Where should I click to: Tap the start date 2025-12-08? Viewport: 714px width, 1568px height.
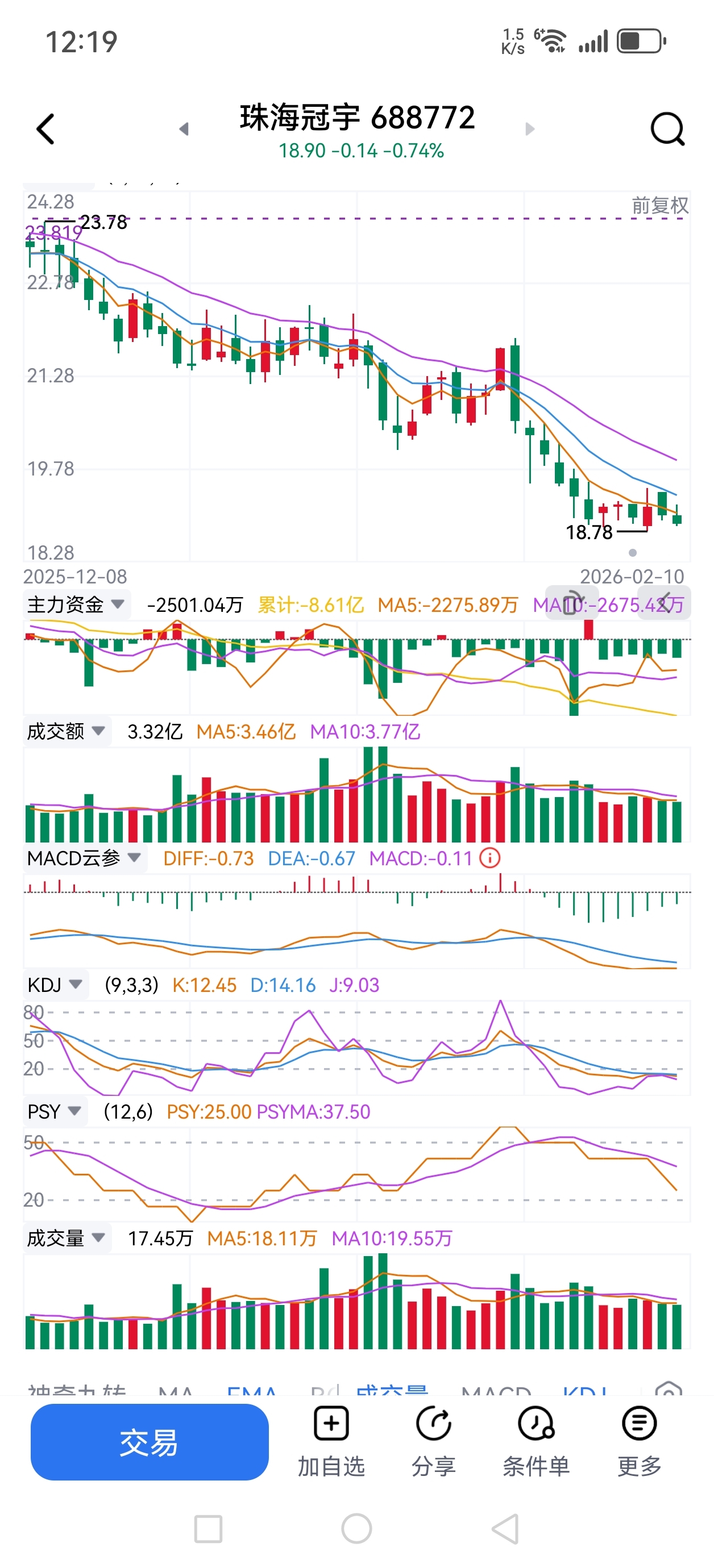(x=75, y=577)
